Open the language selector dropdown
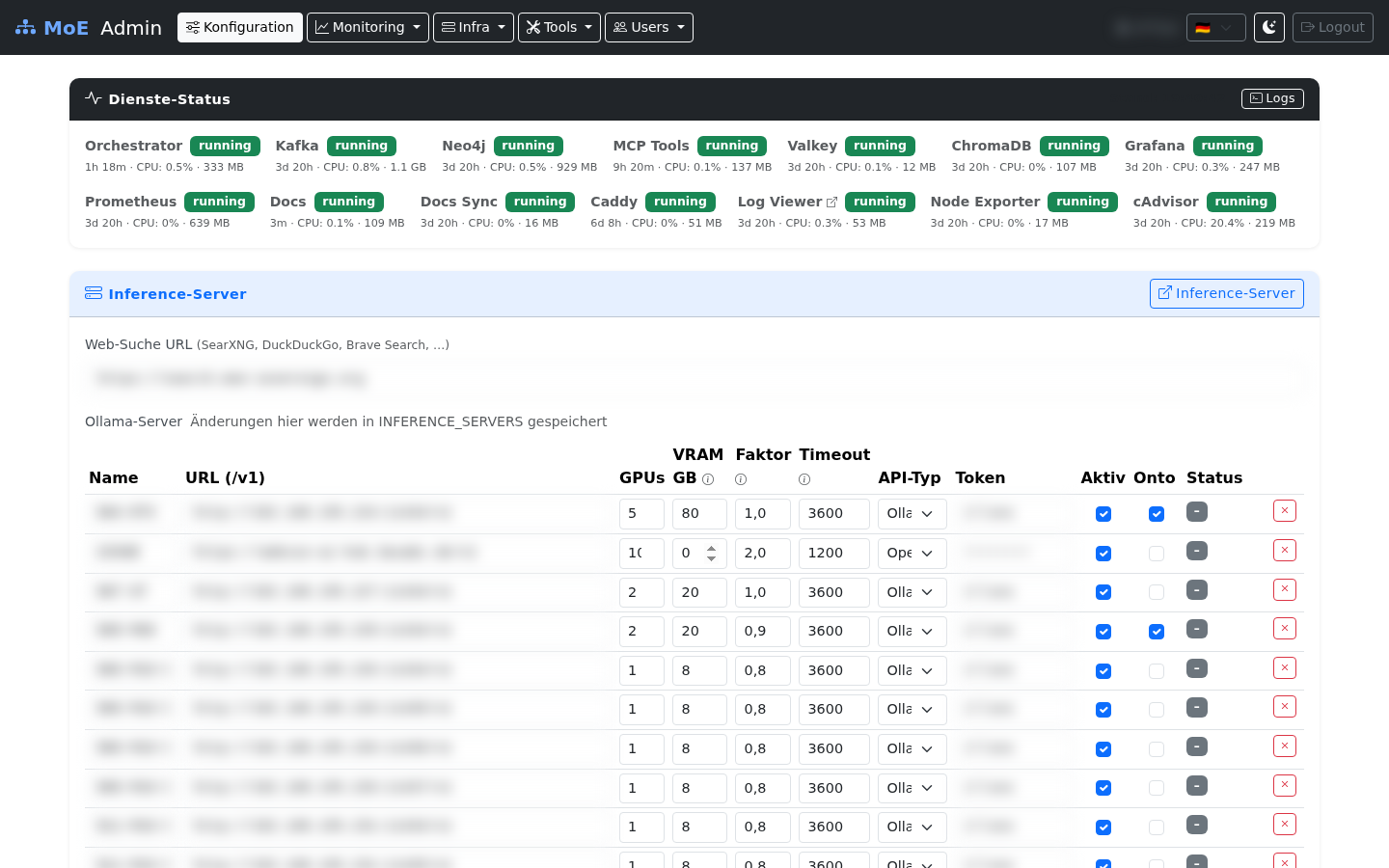 point(1216,27)
